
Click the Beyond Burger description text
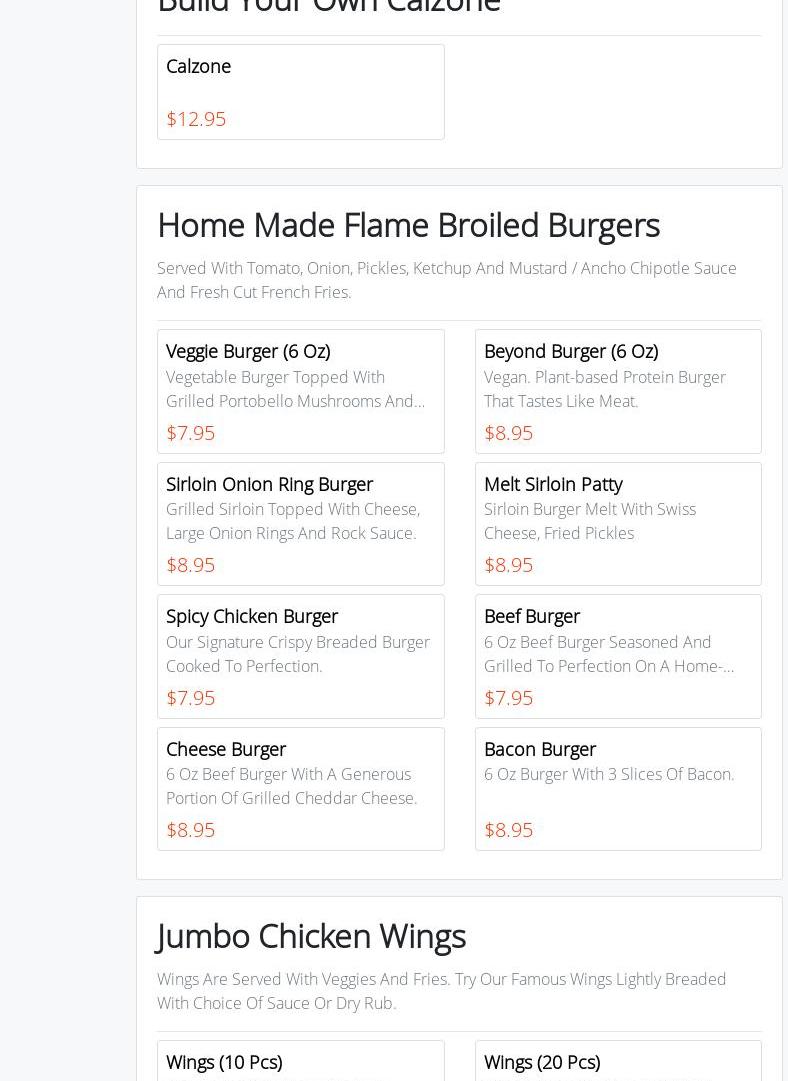point(604,389)
